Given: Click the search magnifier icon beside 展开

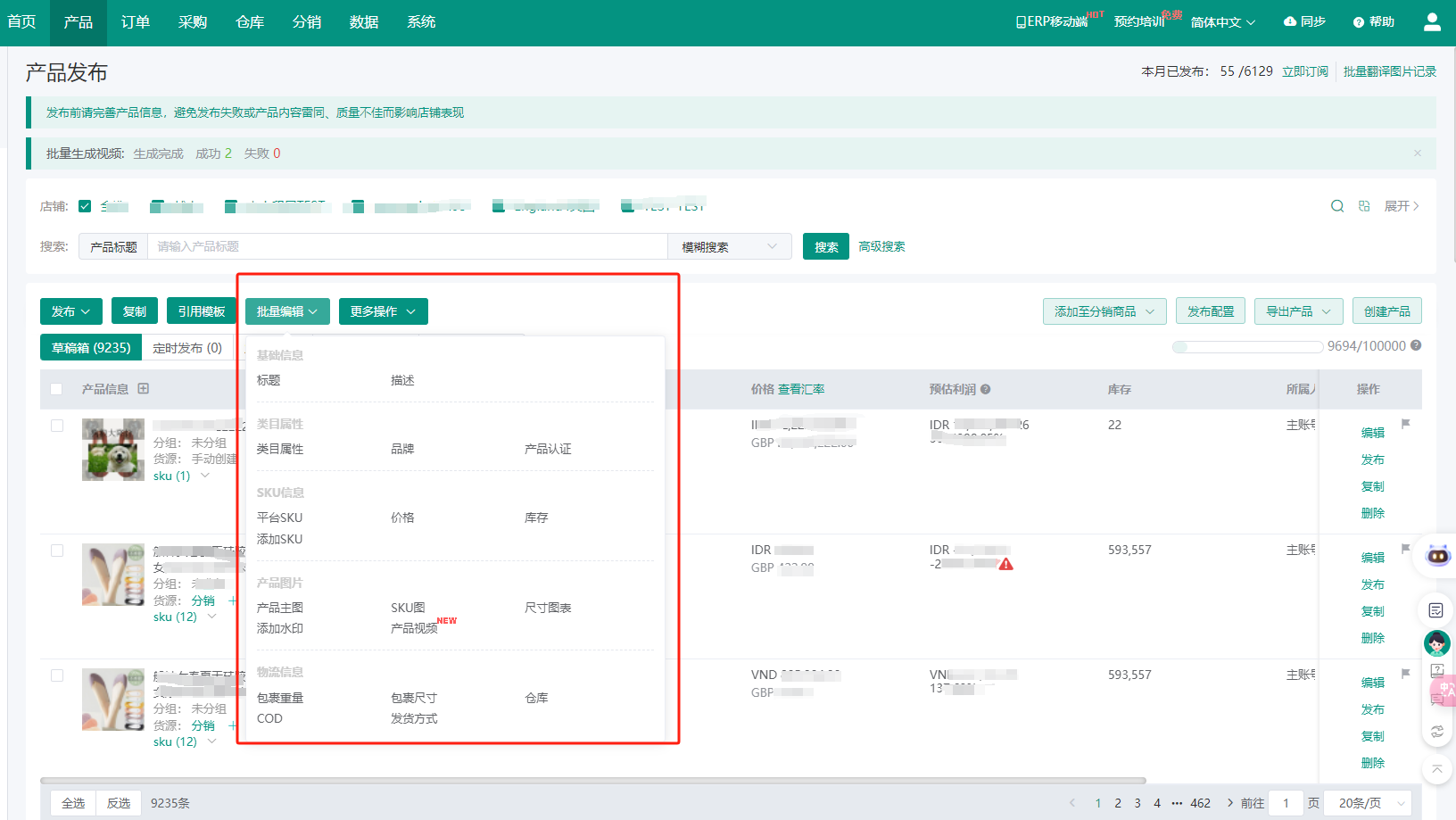Looking at the screenshot, I should pyautogui.click(x=1337, y=206).
